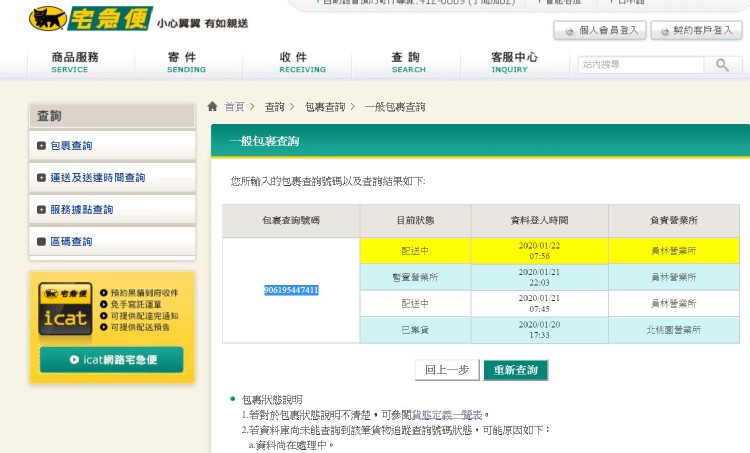Click the 區碼查詢 square icon
Screen dimensions: 750x453
pyautogui.click(x=41, y=242)
